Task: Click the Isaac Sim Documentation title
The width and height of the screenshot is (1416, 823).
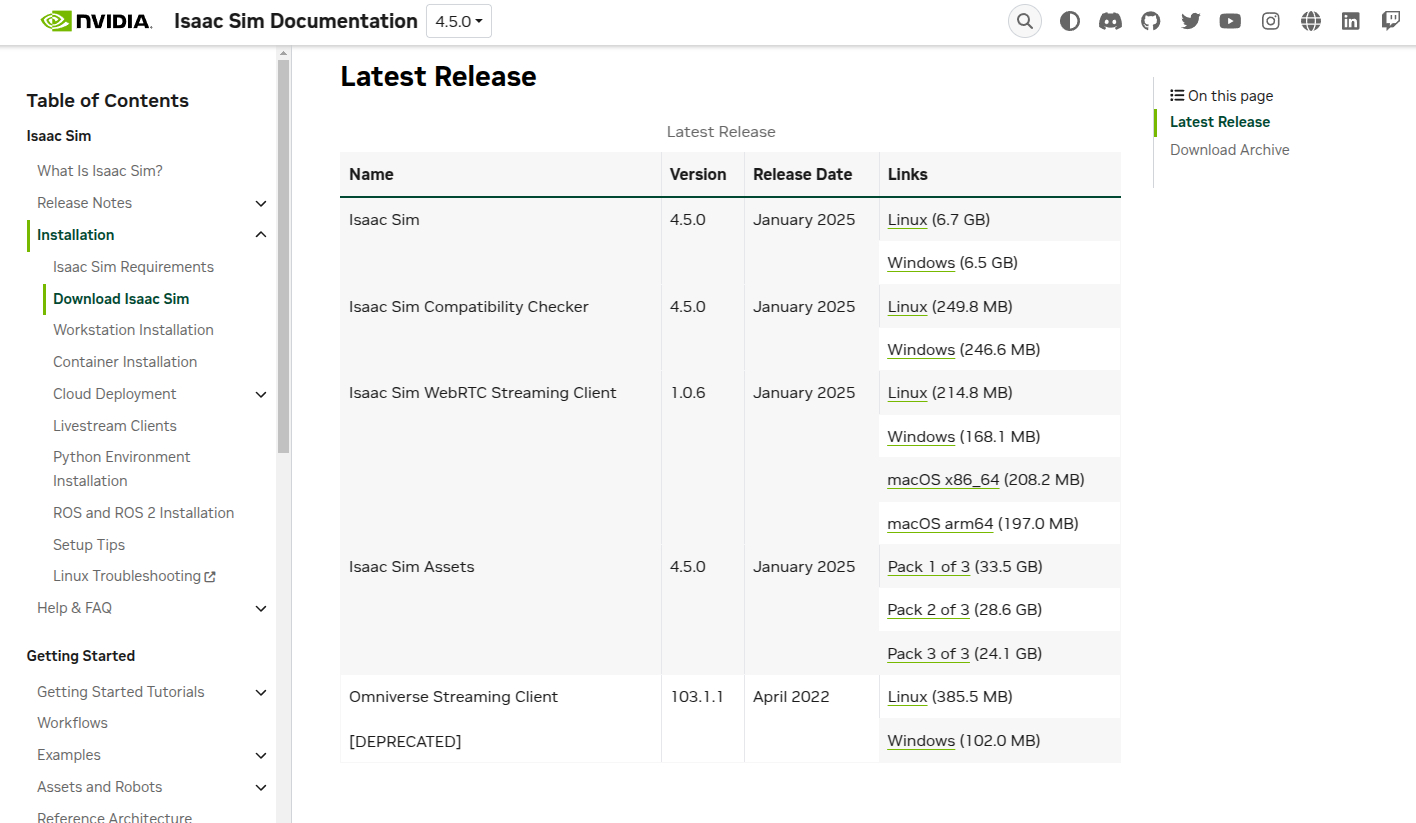Action: tap(296, 21)
